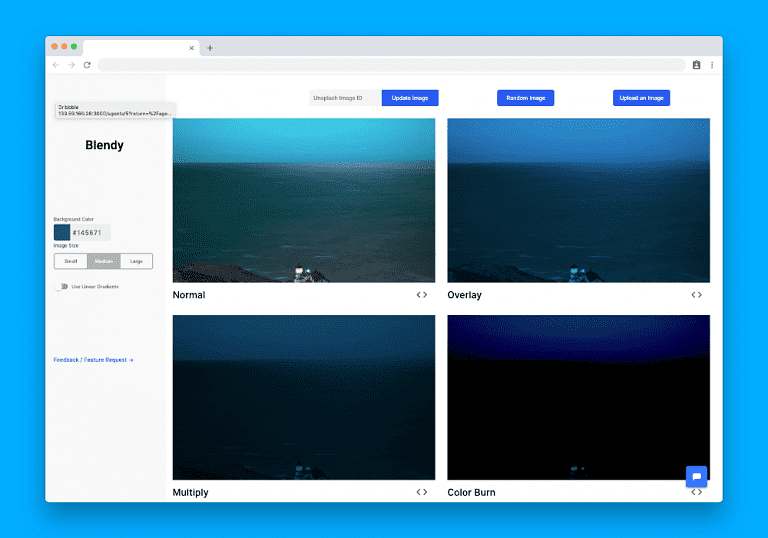Open the browser three-dot menu
Screen dimensions: 768x538
(x=712, y=65)
